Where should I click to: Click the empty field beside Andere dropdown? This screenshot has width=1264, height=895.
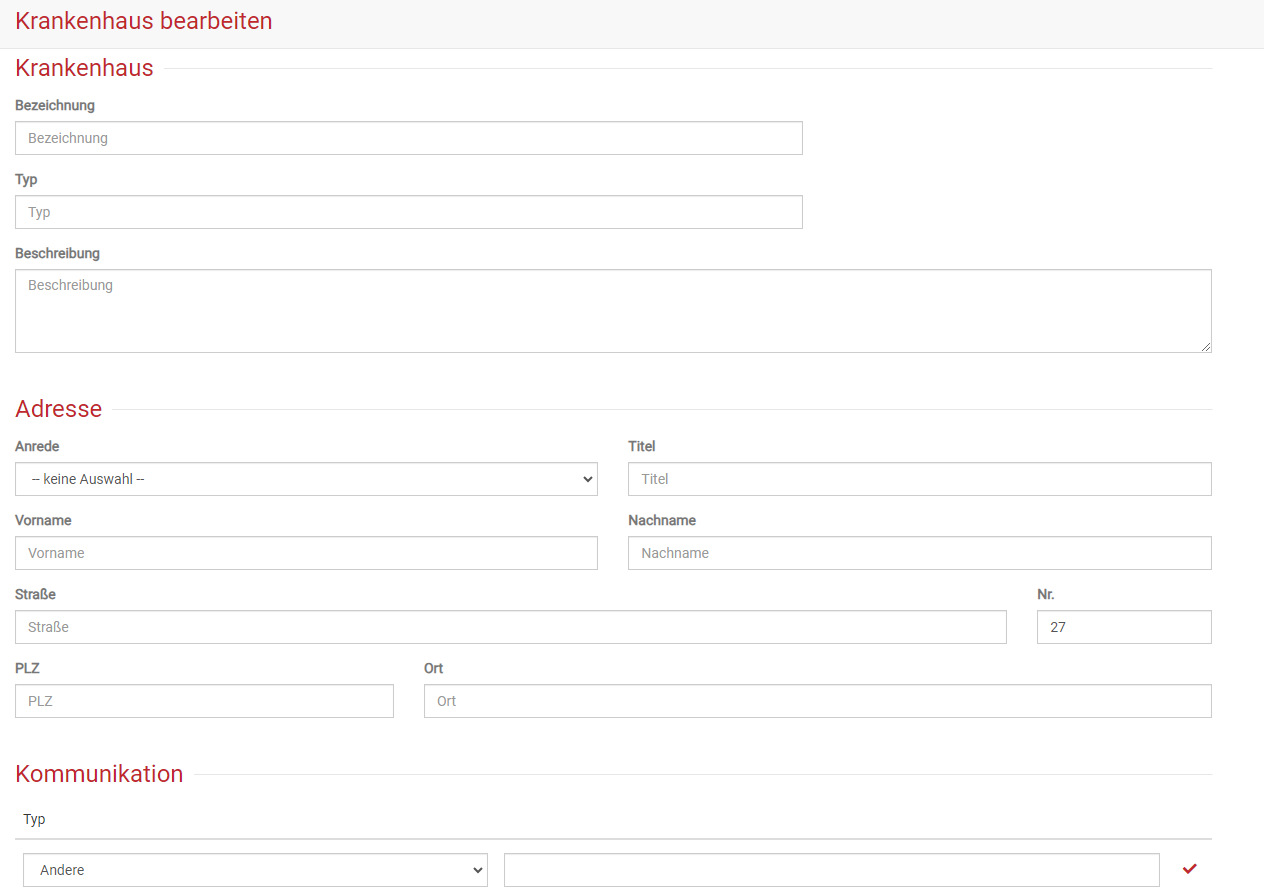(831, 870)
